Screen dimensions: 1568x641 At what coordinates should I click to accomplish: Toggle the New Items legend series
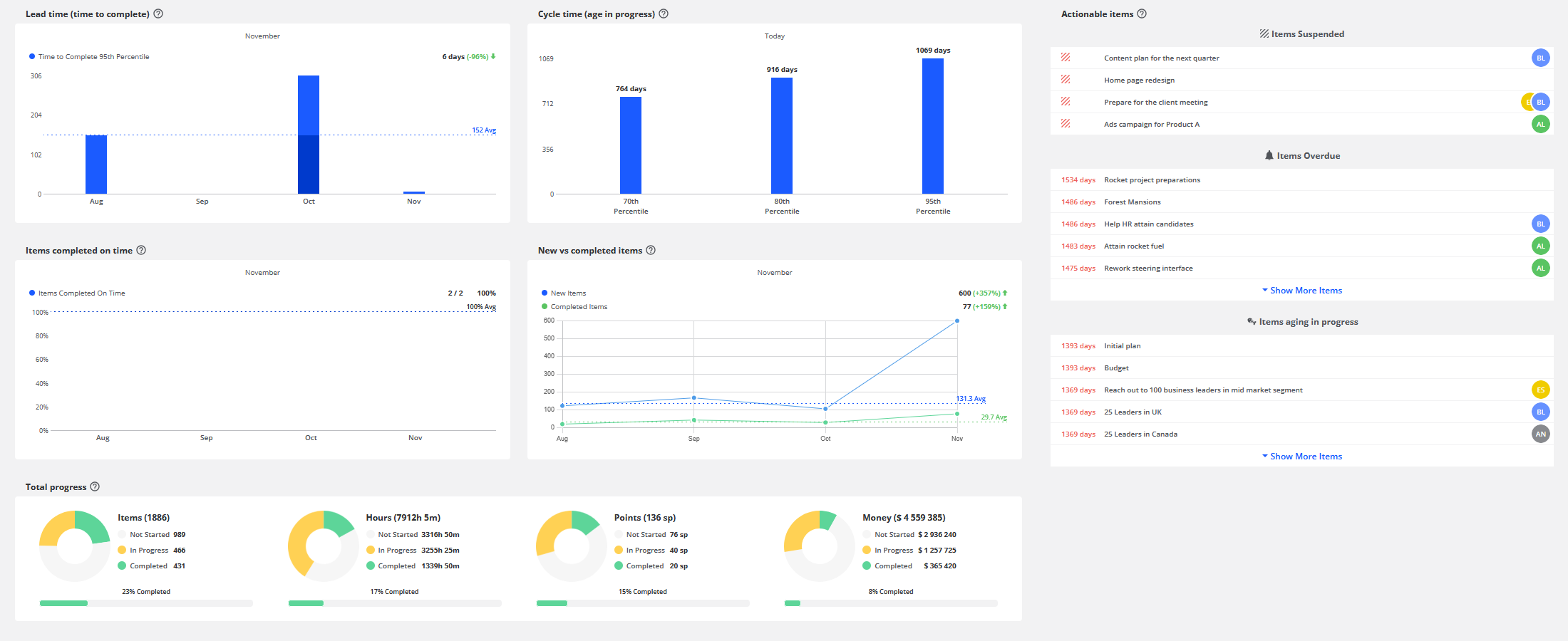567,293
